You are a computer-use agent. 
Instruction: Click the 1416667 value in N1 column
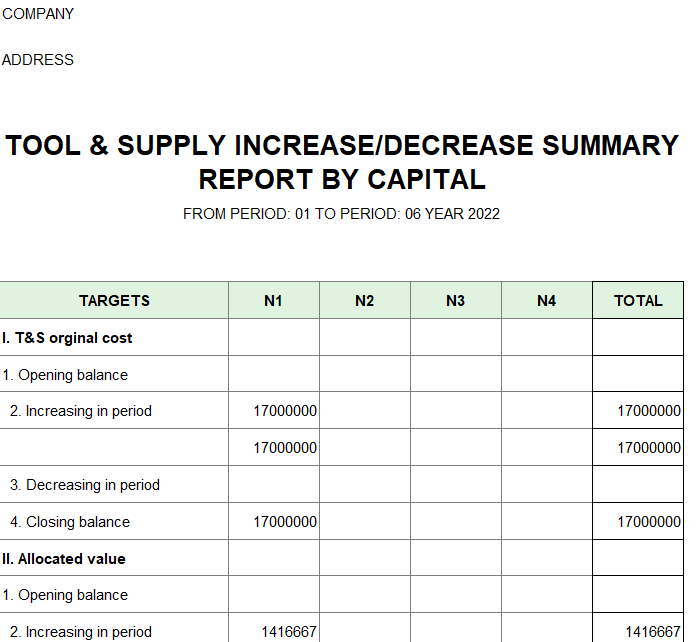click(x=289, y=632)
